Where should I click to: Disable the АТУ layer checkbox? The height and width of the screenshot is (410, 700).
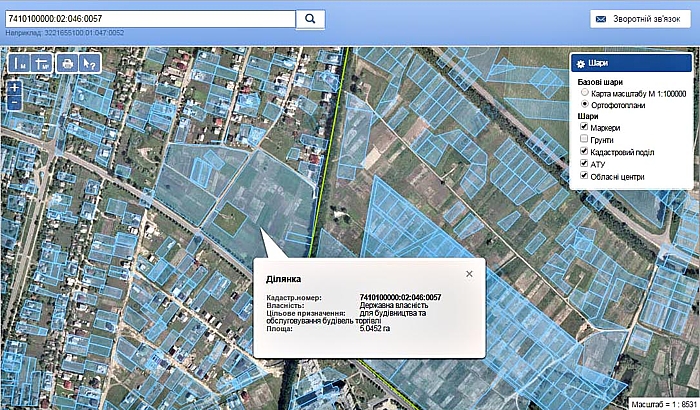(584, 164)
